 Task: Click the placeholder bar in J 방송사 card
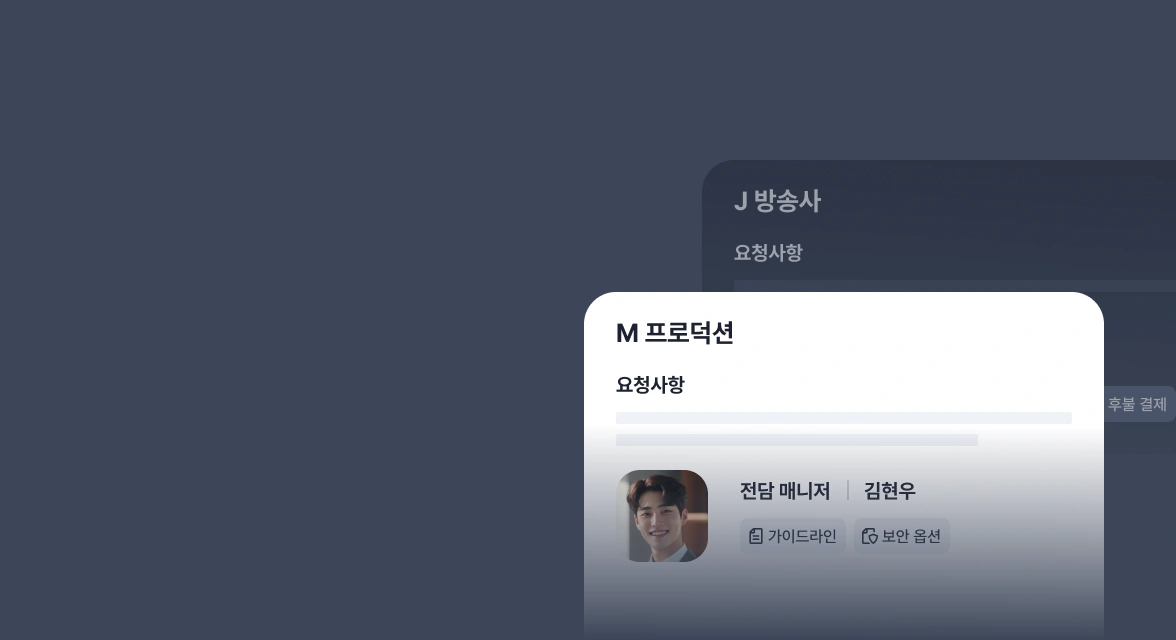pyautogui.click(x=955, y=286)
